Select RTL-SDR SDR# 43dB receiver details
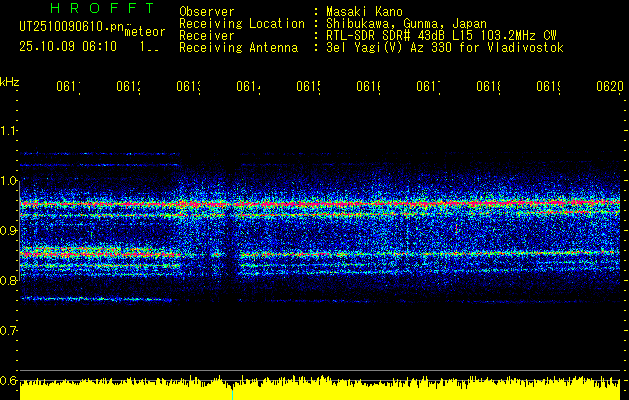The height and width of the screenshot is (400, 629). [x=441, y=36]
